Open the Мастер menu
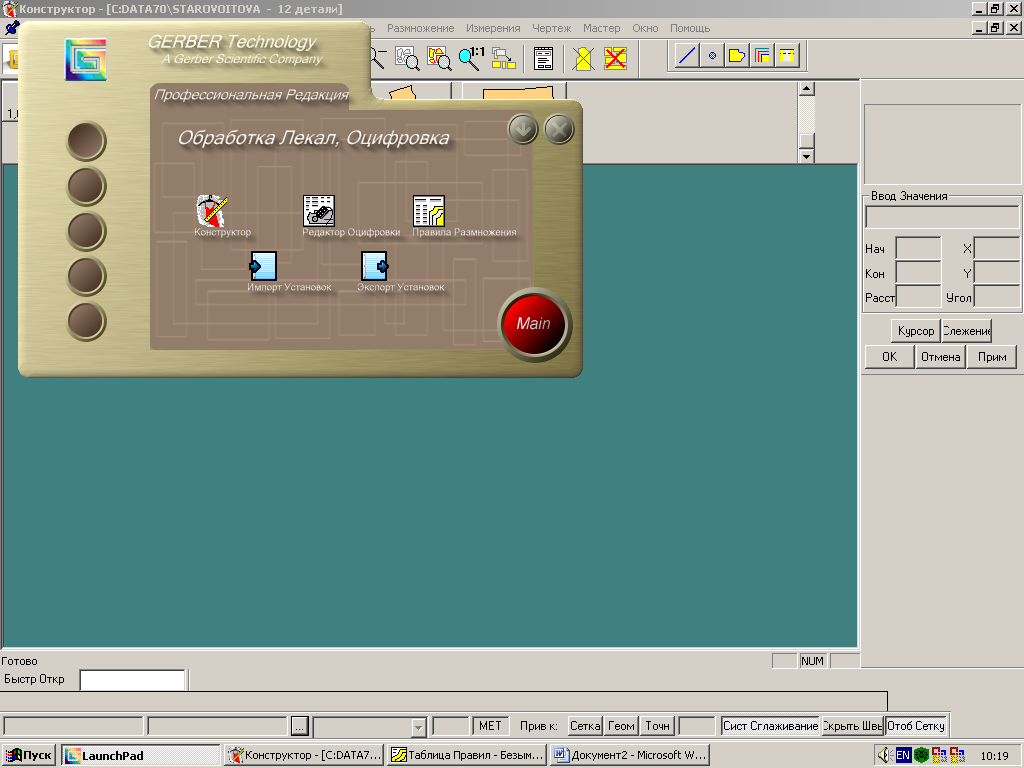 [x=601, y=28]
